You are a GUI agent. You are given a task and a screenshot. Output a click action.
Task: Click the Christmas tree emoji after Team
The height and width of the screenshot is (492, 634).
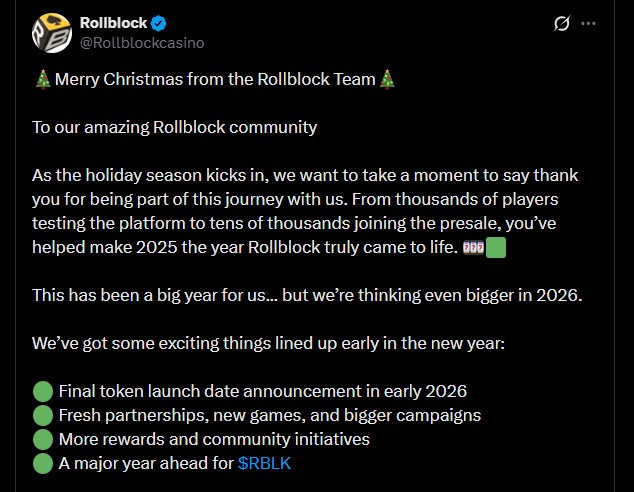click(x=387, y=80)
